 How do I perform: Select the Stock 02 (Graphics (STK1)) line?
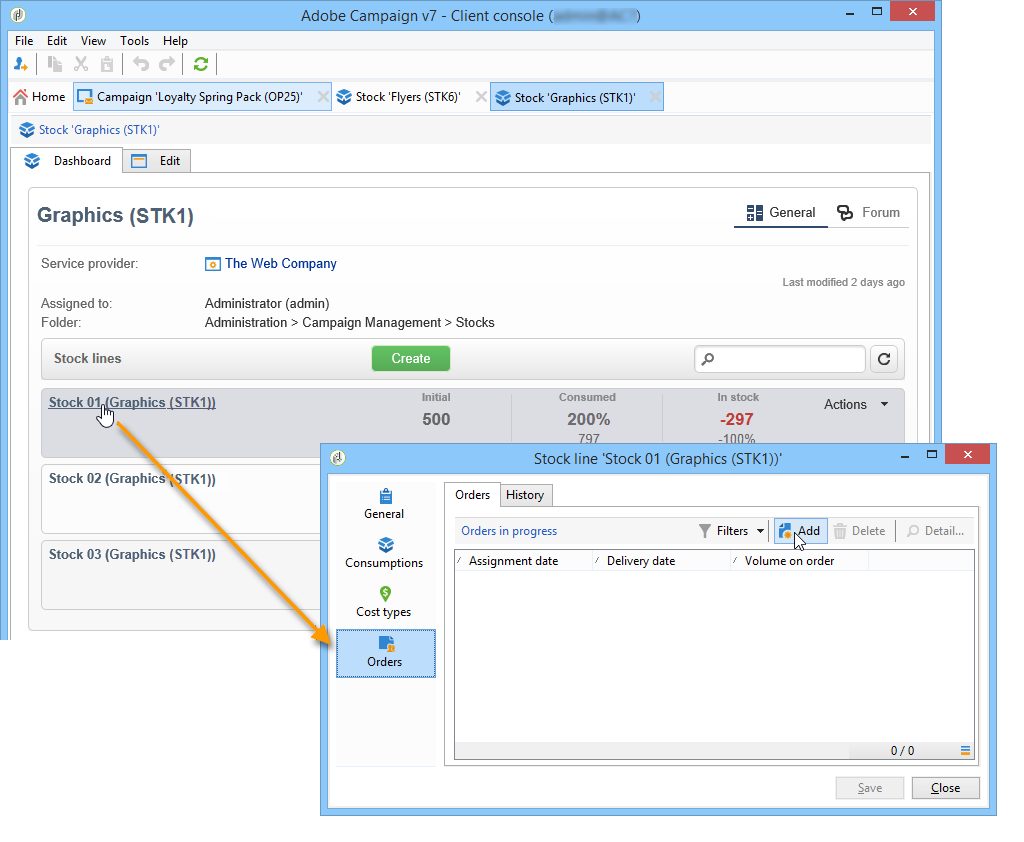coord(132,478)
